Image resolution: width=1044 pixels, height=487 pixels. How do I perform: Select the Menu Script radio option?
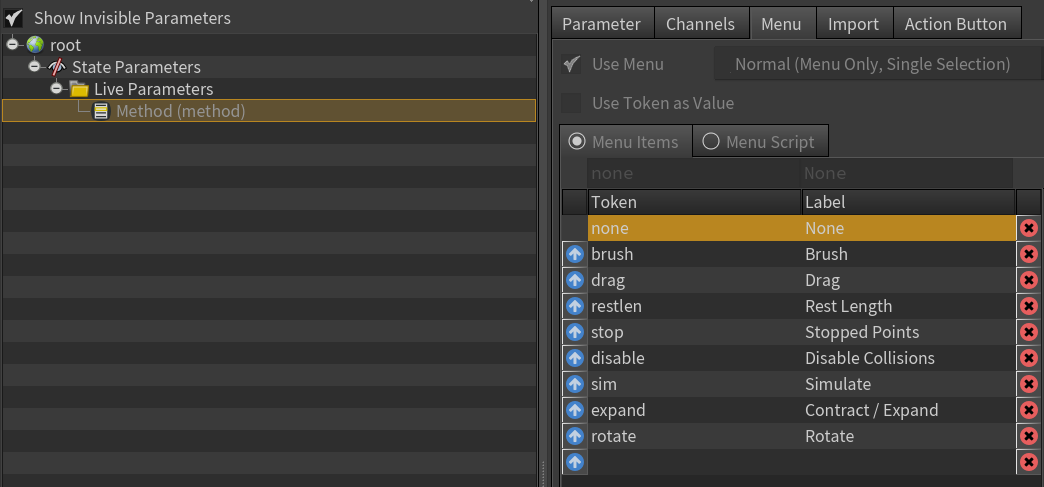coord(711,142)
